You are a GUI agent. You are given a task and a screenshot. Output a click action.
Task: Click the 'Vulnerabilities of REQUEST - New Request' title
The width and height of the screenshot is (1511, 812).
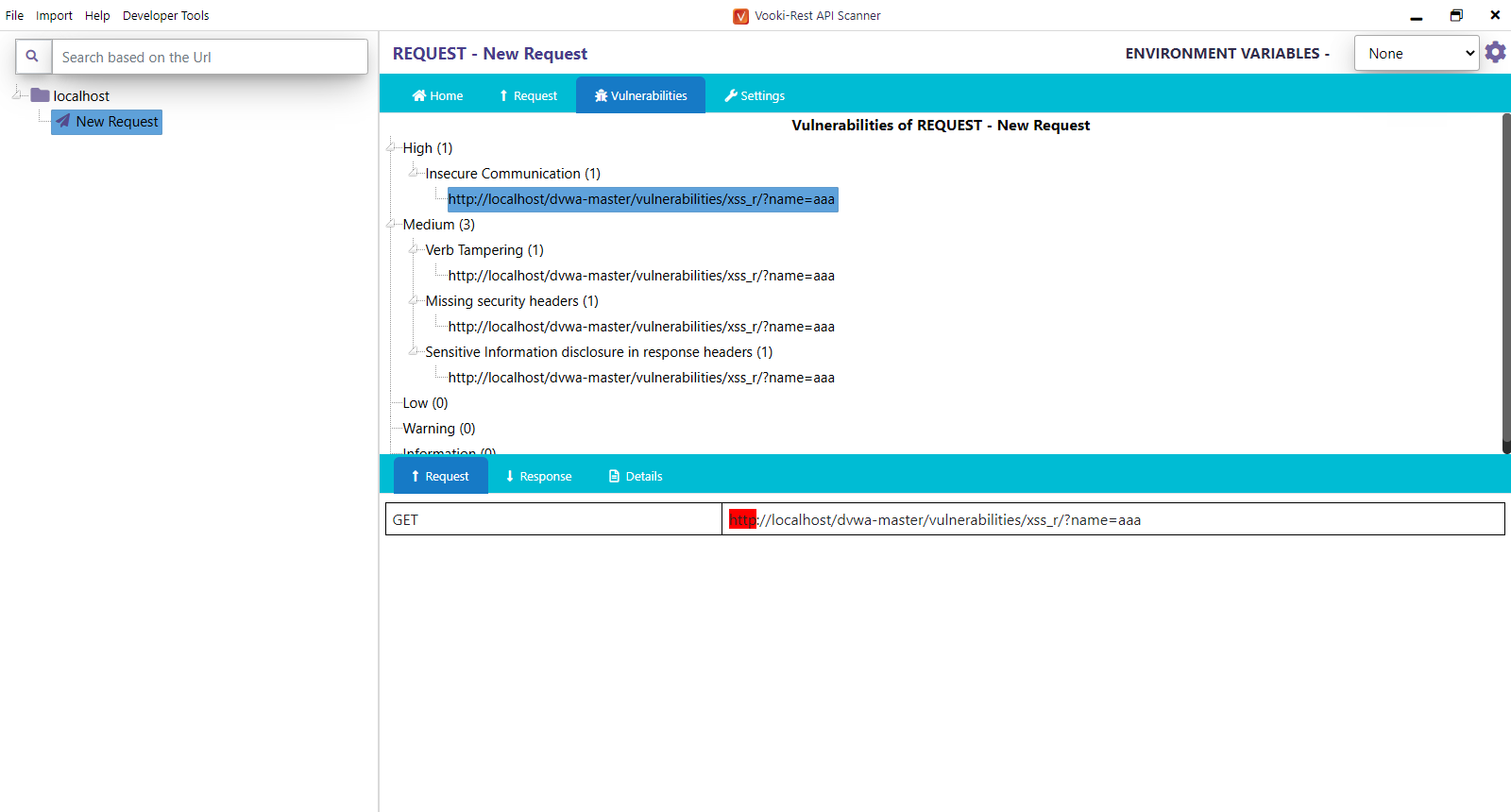[941, 126]
